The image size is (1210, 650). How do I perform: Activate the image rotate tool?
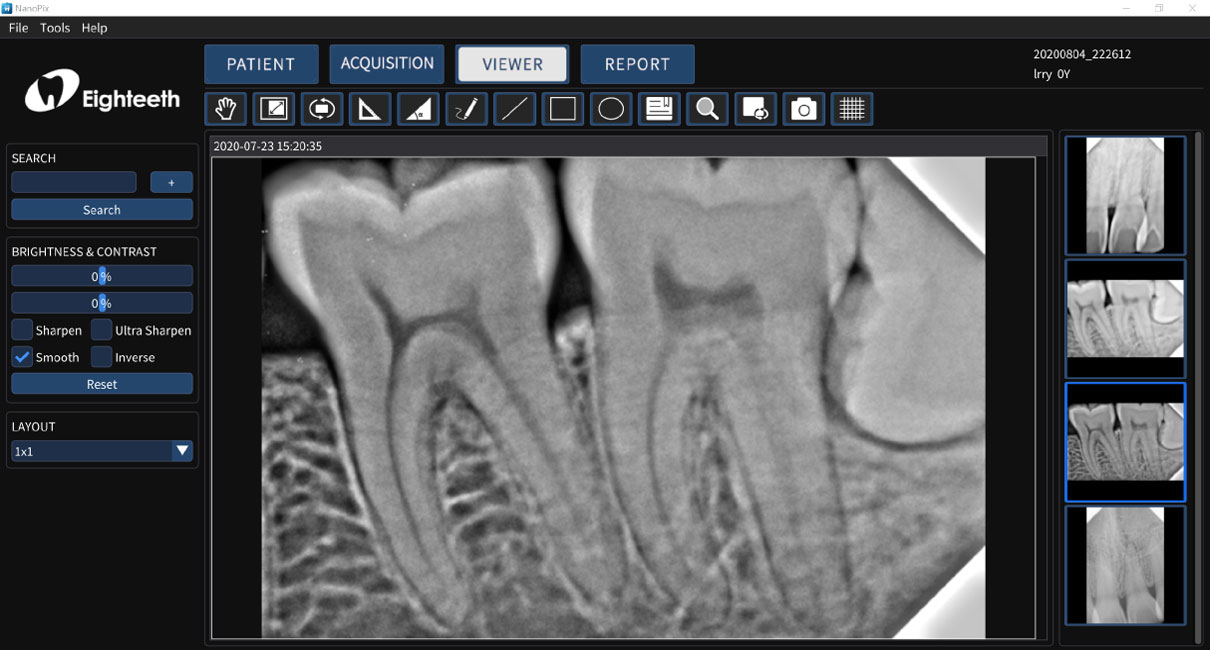tap(321, 108)
